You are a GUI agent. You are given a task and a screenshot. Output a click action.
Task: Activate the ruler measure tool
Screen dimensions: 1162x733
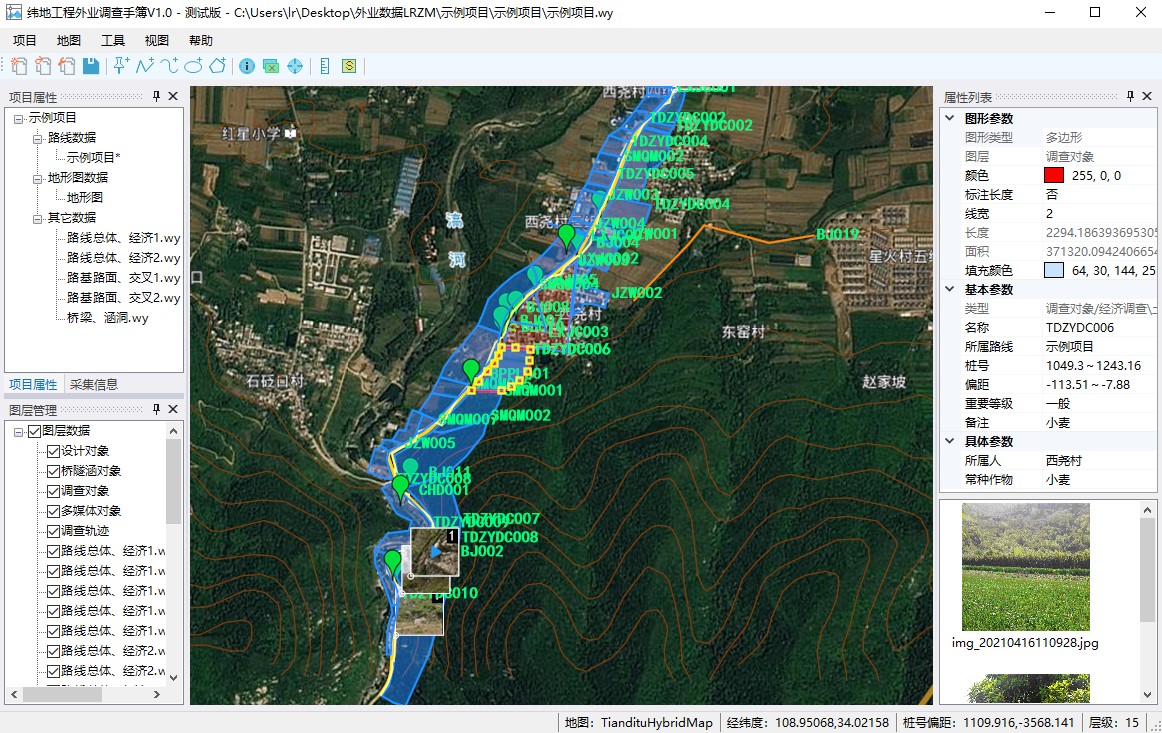[324, 66]
